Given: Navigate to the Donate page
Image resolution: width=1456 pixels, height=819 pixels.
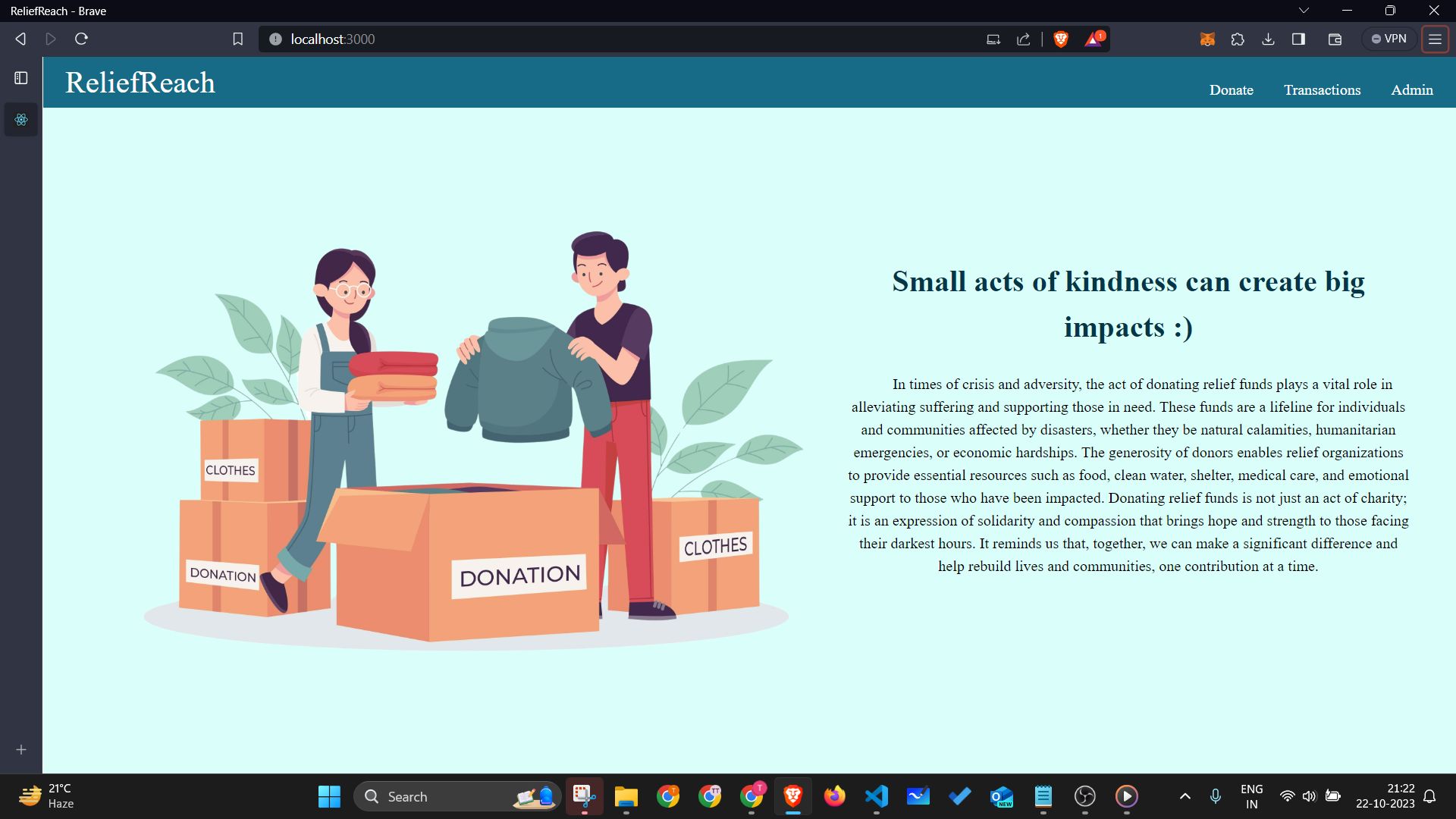Looking at the screenshot, I should coord(1231,89).
